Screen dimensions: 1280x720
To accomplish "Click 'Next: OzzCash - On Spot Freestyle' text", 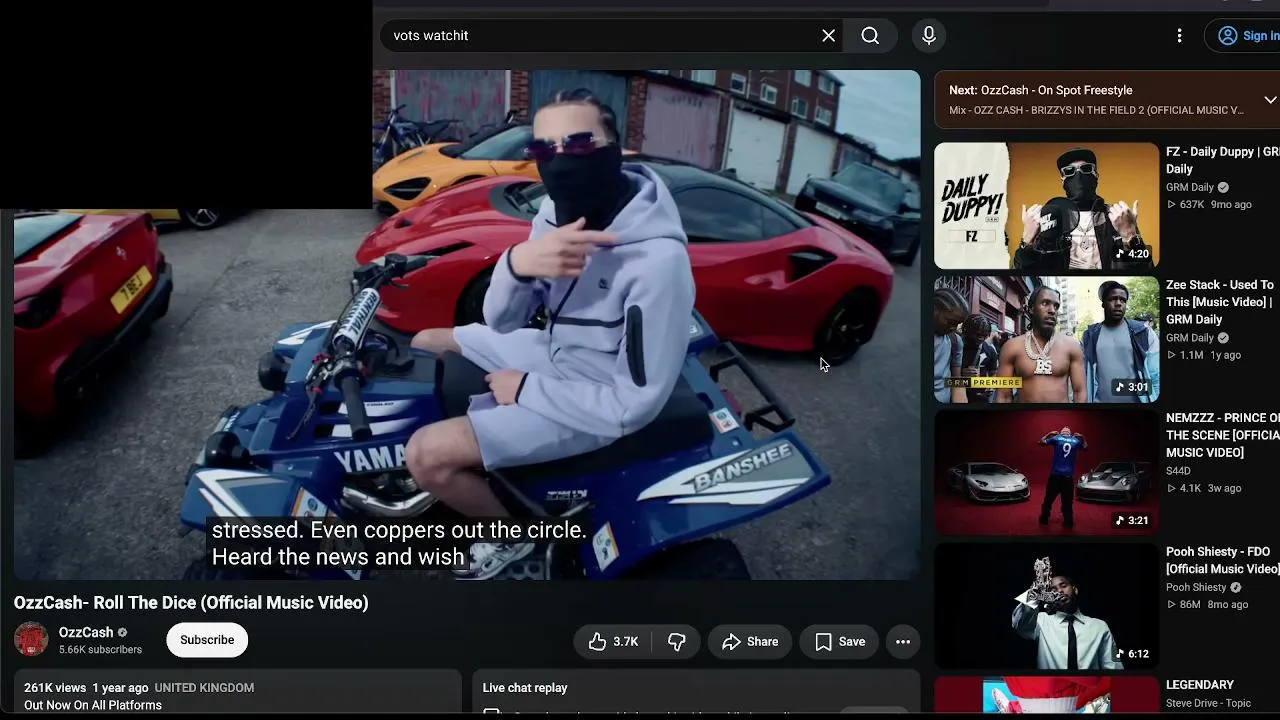I will pos(1041,90).
